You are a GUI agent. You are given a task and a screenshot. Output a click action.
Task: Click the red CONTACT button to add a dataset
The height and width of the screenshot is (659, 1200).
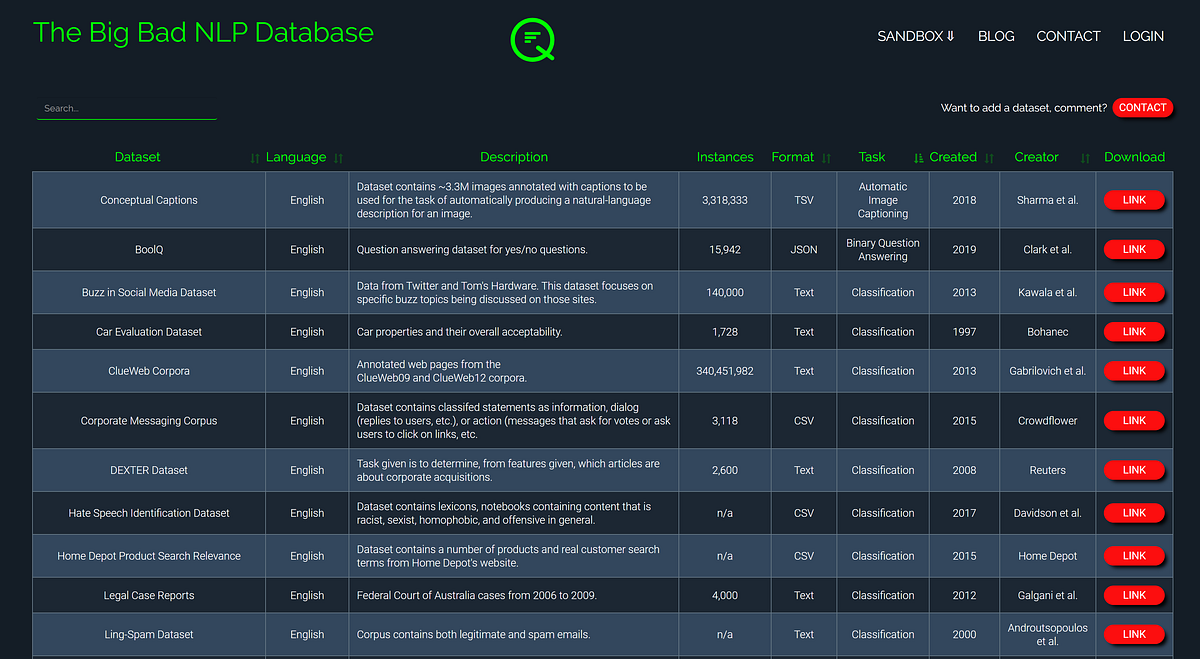tap(1142, 108)
